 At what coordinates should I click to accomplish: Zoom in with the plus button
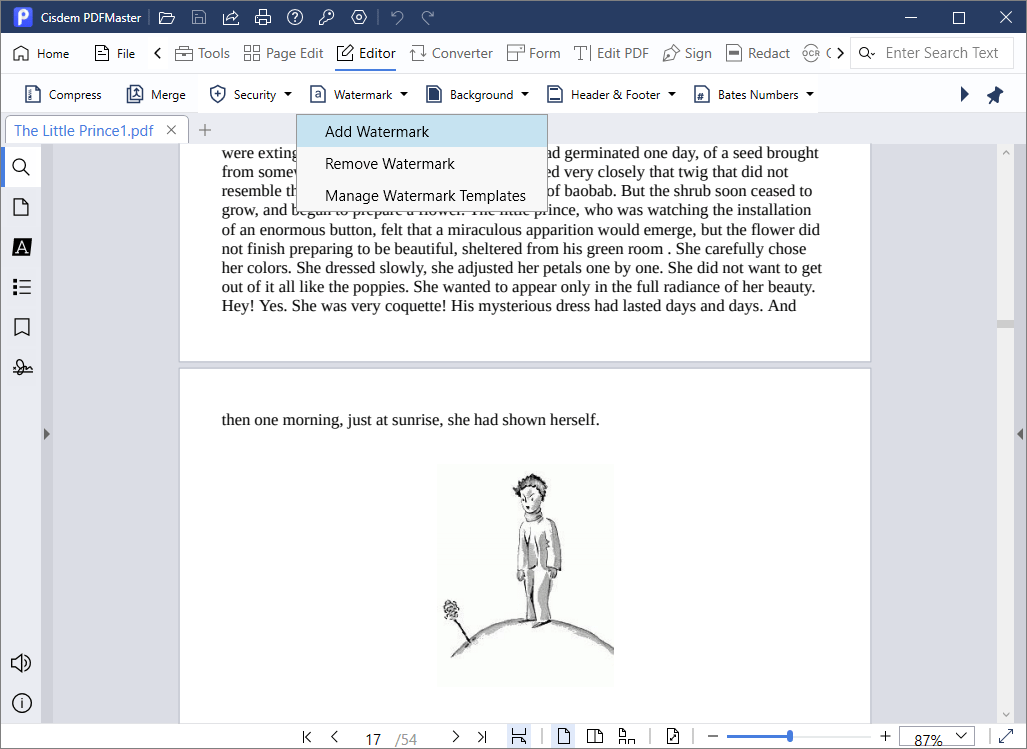[886, 737]
